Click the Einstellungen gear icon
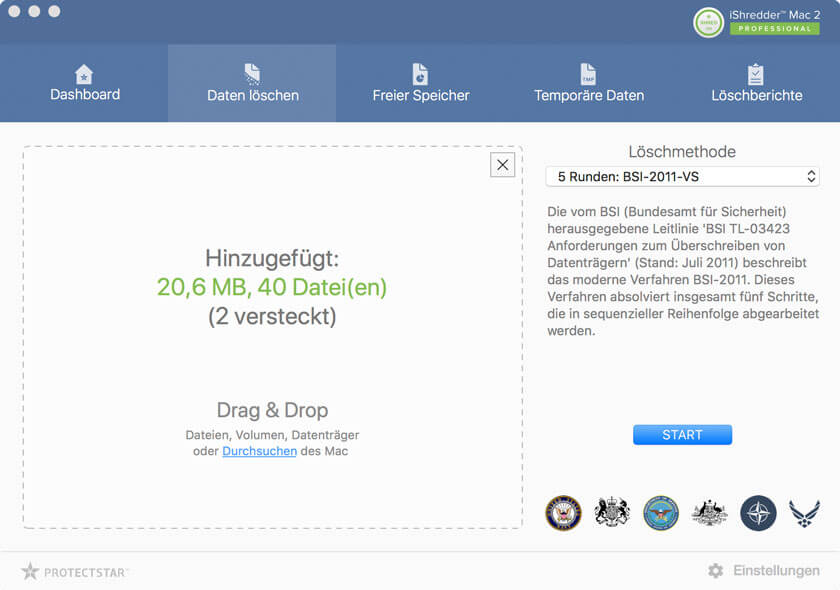840x590 pixels. point(716,571)
